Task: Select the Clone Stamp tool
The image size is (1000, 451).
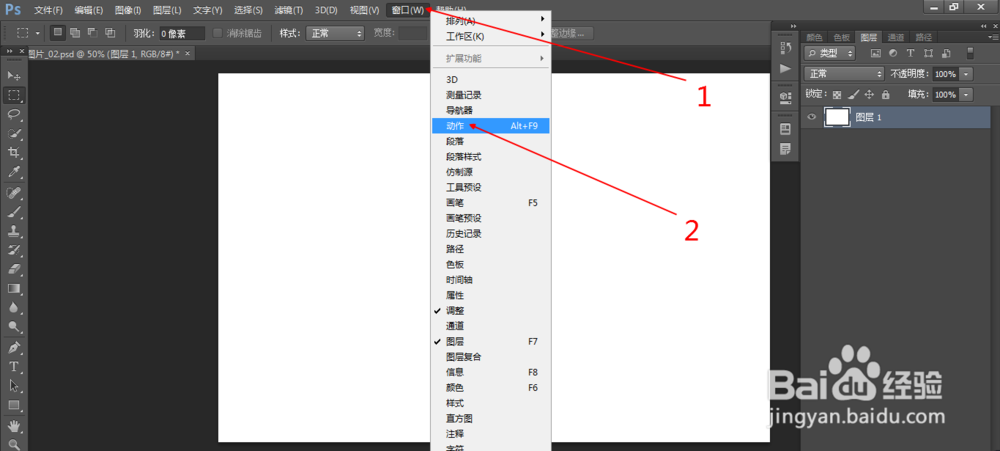Action: [x=13, y=230]
